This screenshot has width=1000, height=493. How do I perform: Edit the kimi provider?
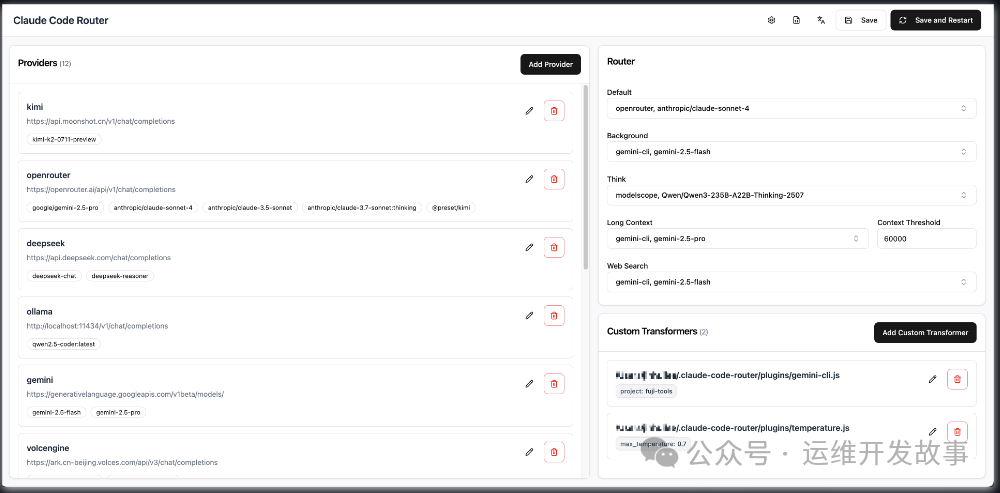click(x=529, y=111)
